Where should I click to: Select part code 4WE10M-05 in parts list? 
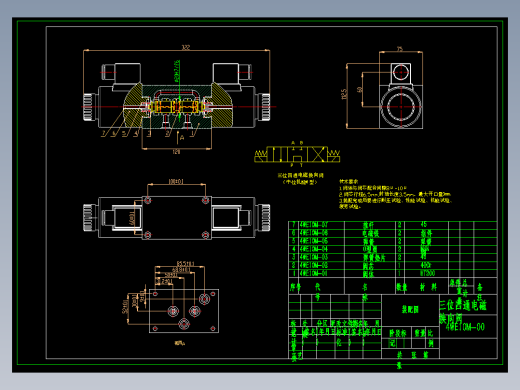pos(314,241)
